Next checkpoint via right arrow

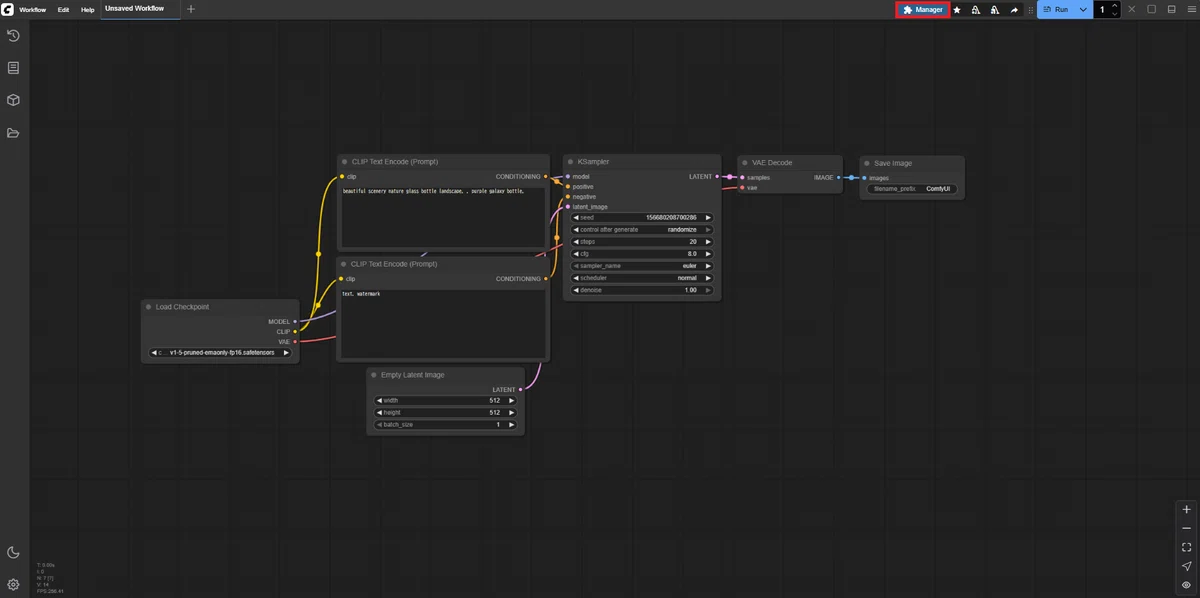coord(286,352)
